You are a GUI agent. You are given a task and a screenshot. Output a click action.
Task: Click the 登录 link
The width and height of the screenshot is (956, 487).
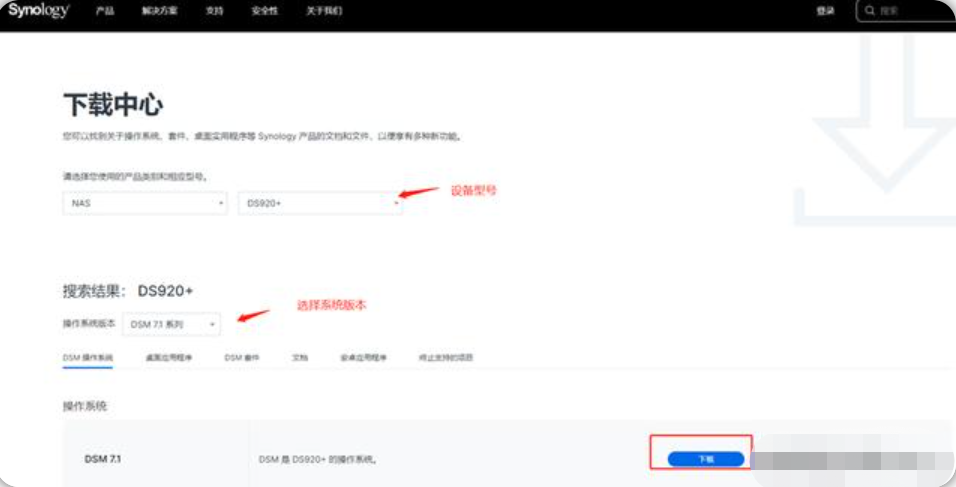826,11
